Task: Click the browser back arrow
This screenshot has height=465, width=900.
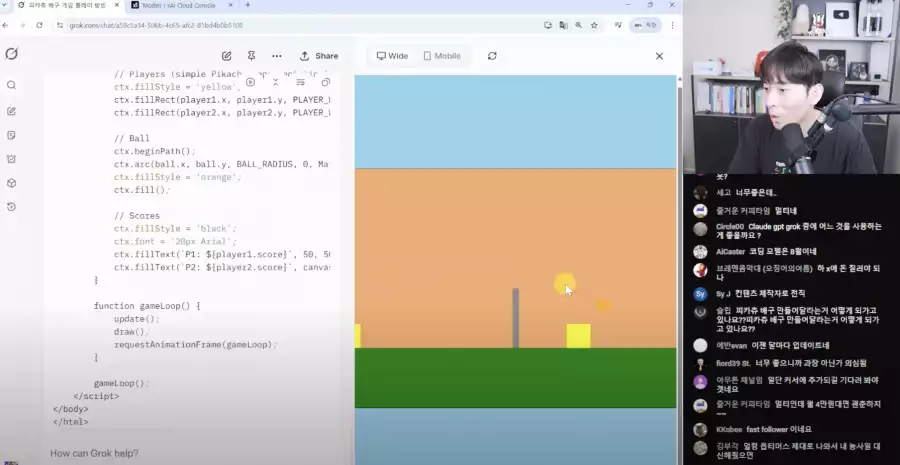Action: [x=5, y=25]
